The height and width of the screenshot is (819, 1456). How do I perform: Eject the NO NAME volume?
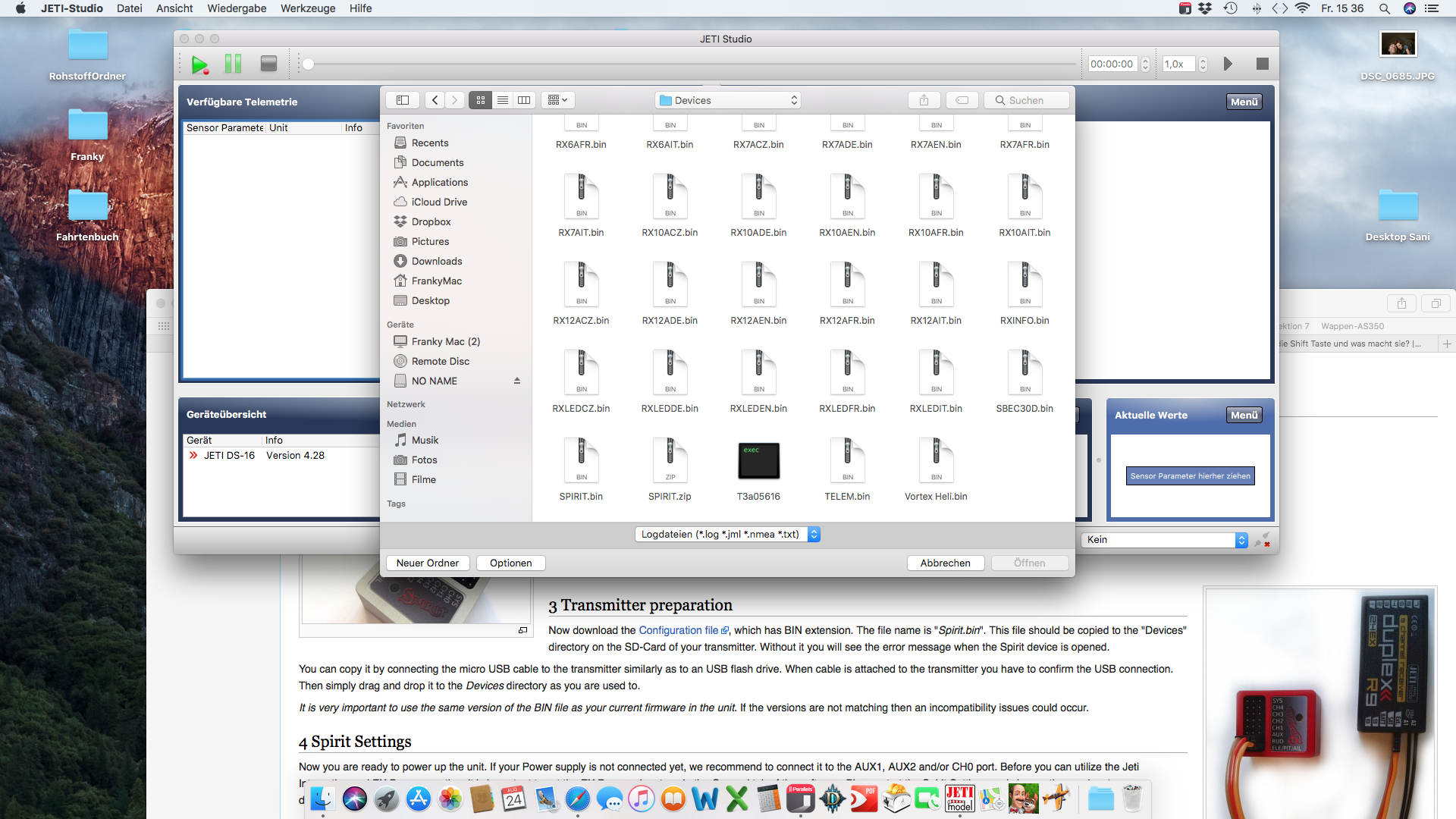coord(517,381)
